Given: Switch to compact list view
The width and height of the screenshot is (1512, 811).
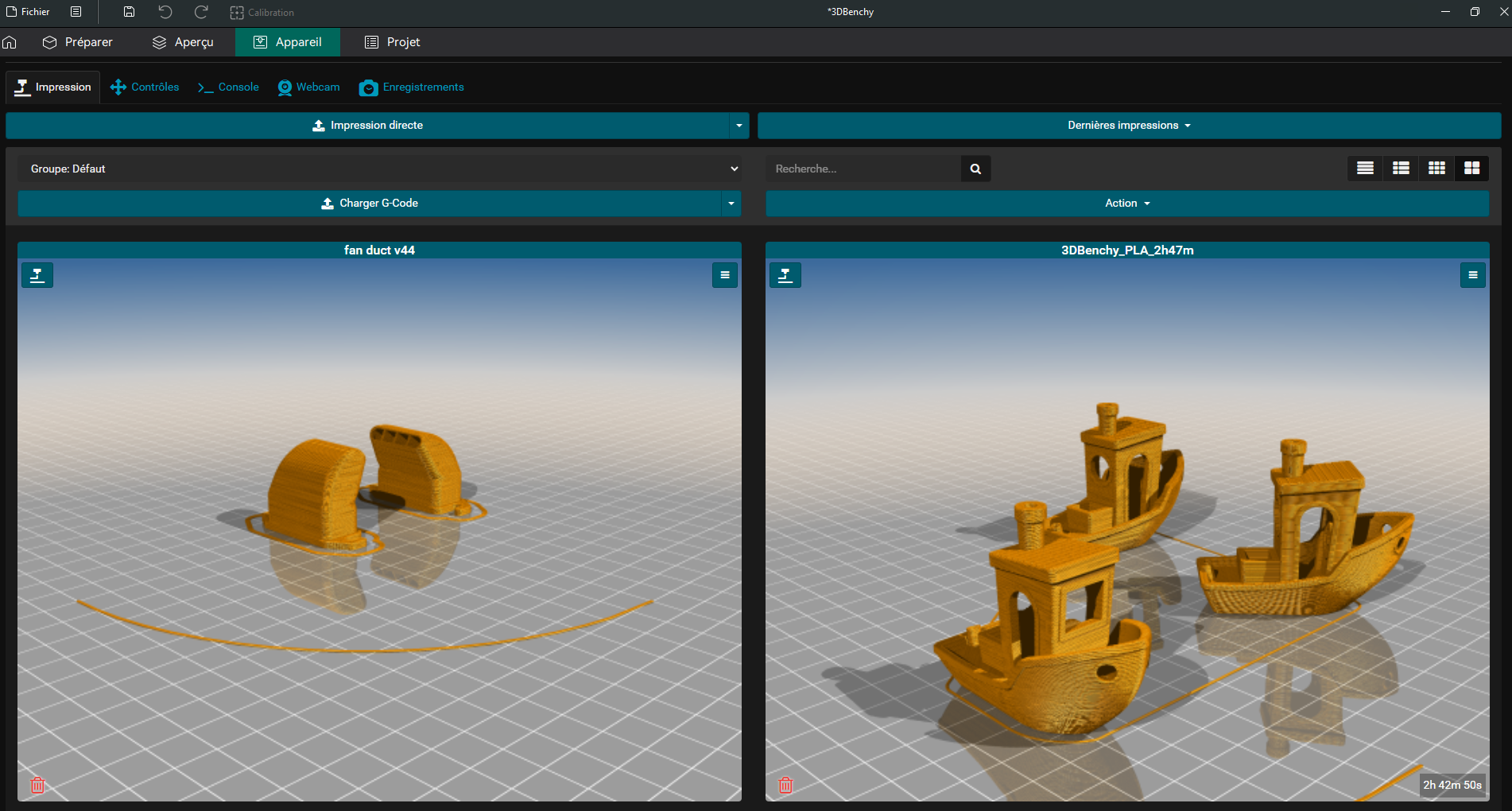Looking at the screenshot, I should click(1365, 169).
